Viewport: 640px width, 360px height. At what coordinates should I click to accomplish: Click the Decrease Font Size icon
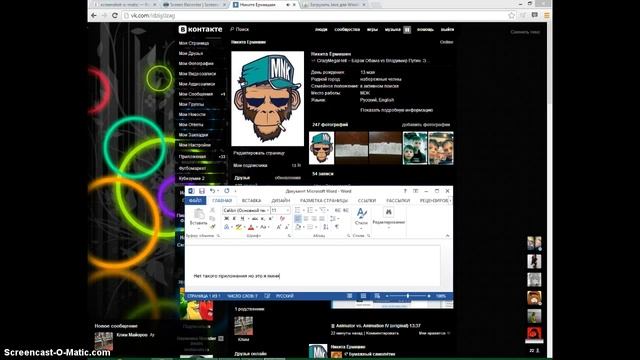coord(287,227)
